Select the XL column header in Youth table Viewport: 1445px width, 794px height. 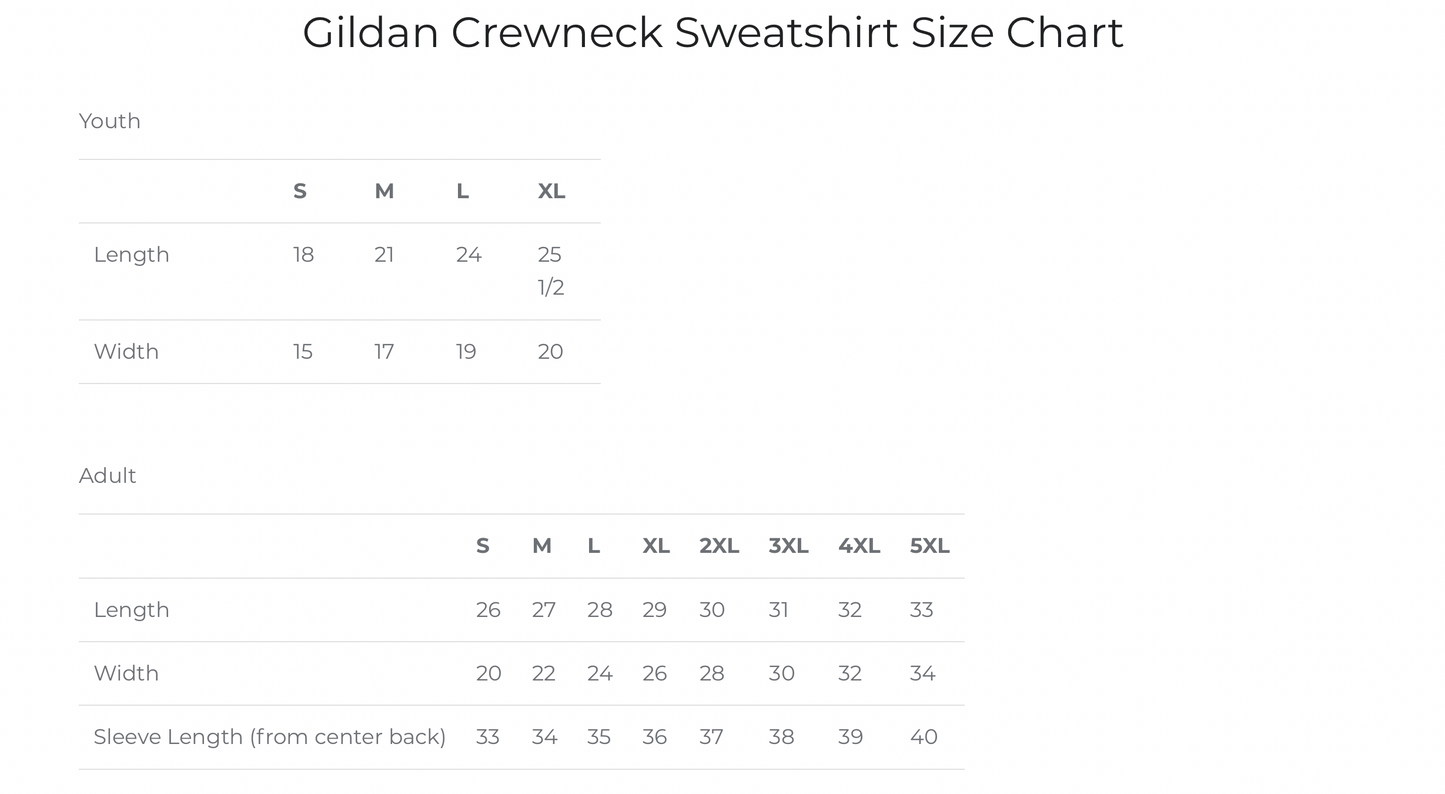click(x=551, y=191)
